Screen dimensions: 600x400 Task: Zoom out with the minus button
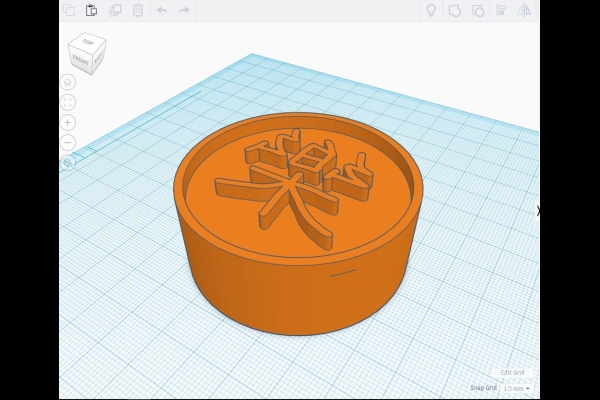pyautogui.click(x=68, y=142)
